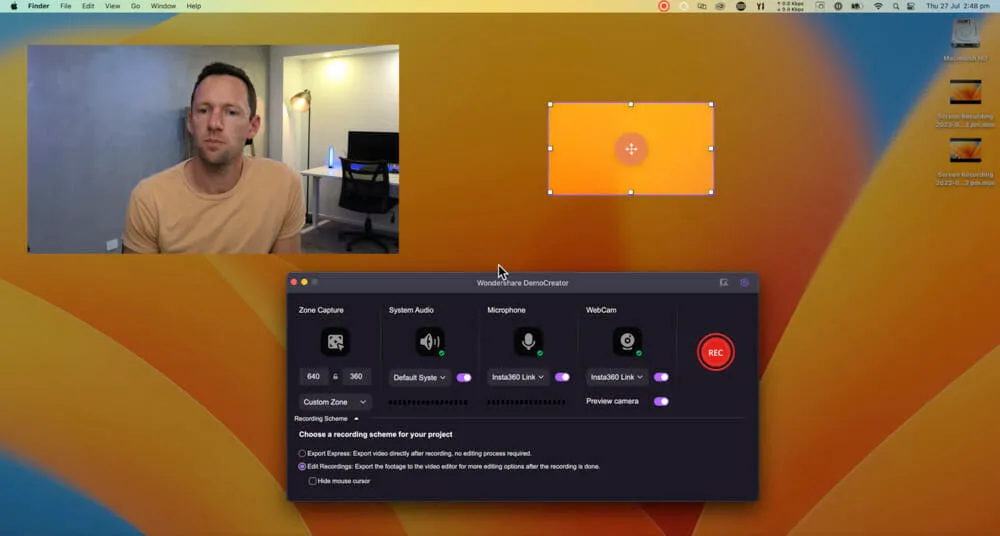This screenshot has height=536, width=1000.
Task: Click the System Audio speaker icon
Action: point(430,342)
